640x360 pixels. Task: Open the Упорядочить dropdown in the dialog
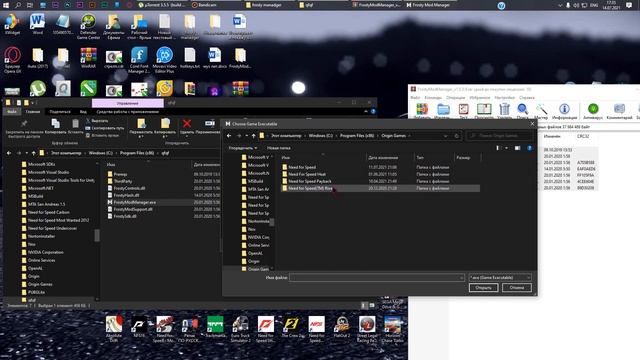click(x=243, y=148)
